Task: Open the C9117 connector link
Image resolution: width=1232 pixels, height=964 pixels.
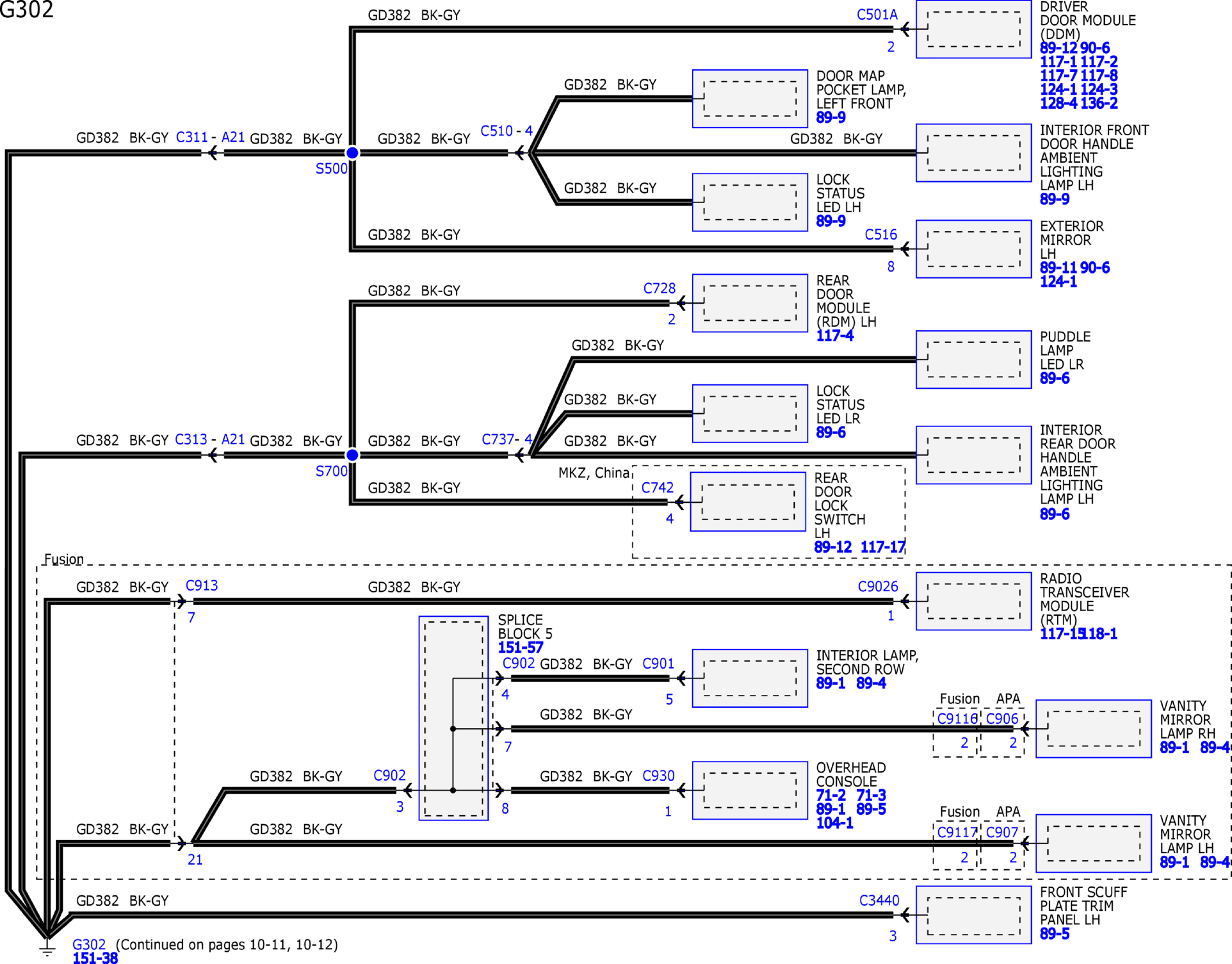Action: coord(957,833)
